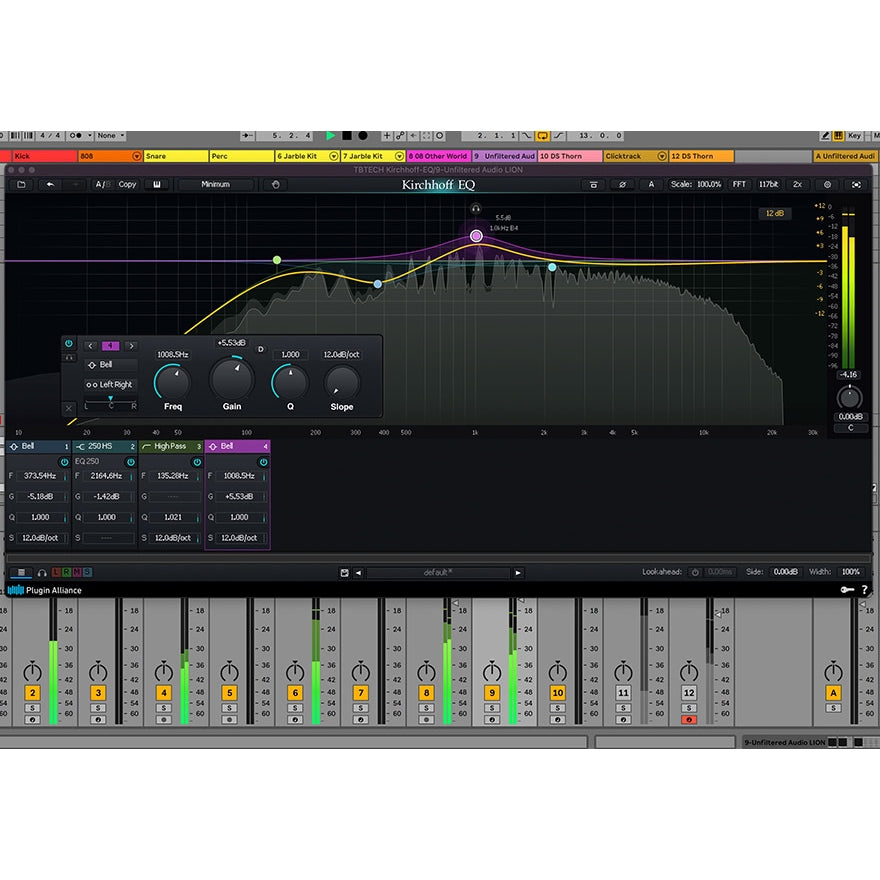
Task: Click the key icon near Plugin Alliance logo
Action: click(846, 590)
